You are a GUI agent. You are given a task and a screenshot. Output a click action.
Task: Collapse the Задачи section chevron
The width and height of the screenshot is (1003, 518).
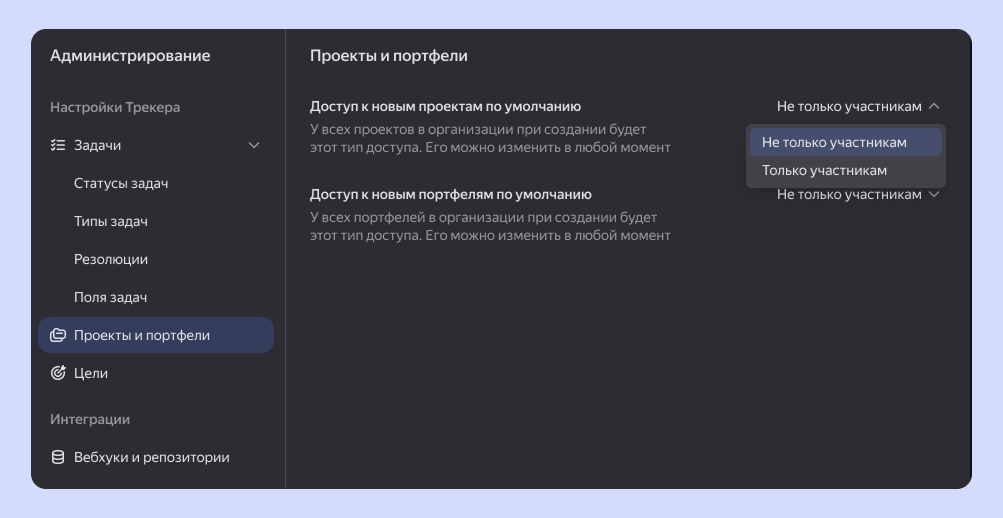pyautogui.click(x=254, y=145)
